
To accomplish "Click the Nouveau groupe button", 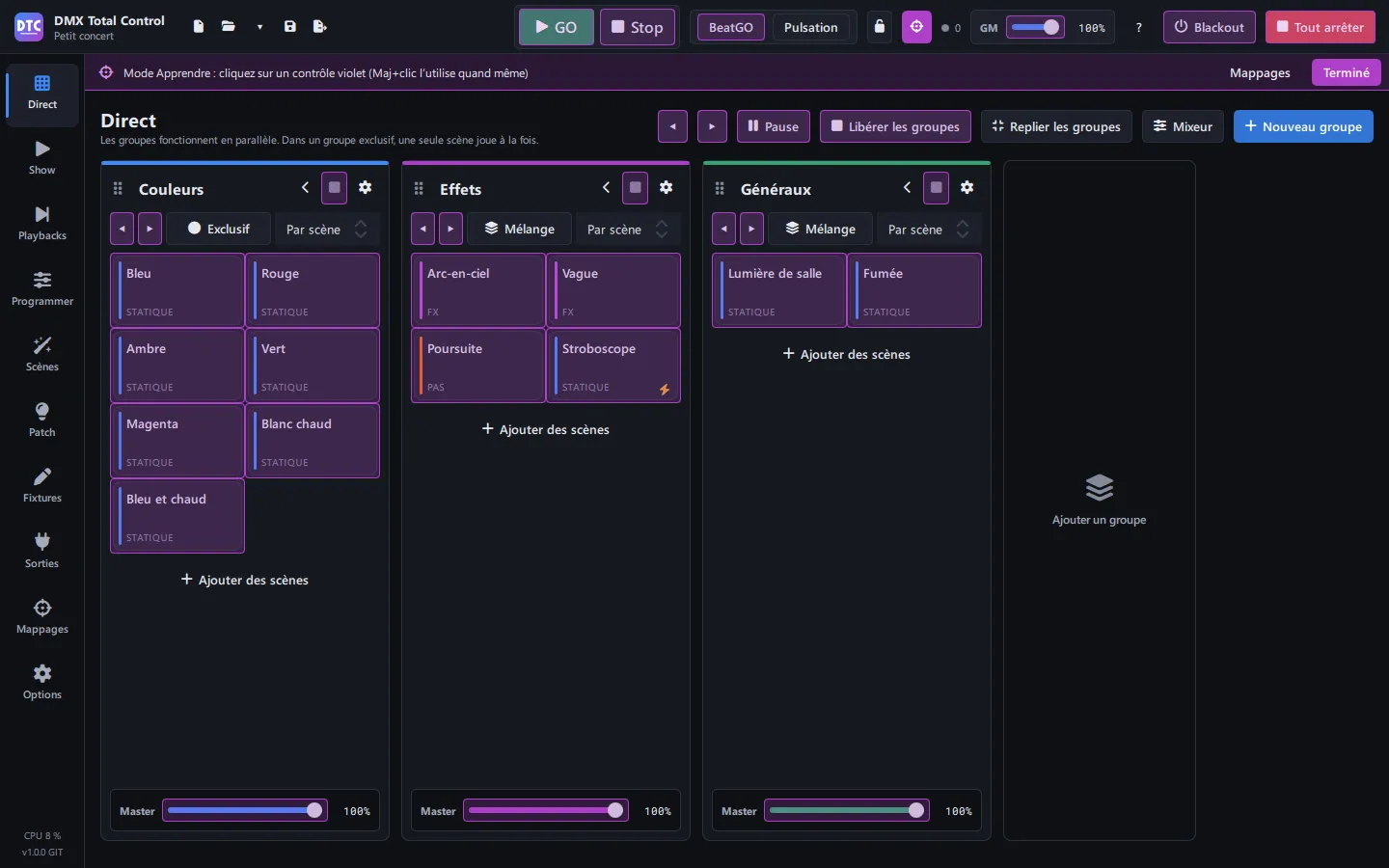I will tap(1303, 126).
